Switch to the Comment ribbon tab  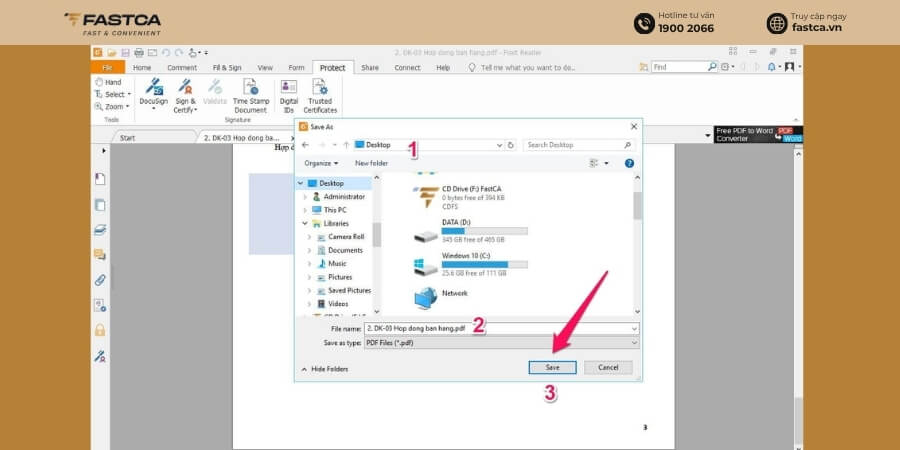coord(182,68)
